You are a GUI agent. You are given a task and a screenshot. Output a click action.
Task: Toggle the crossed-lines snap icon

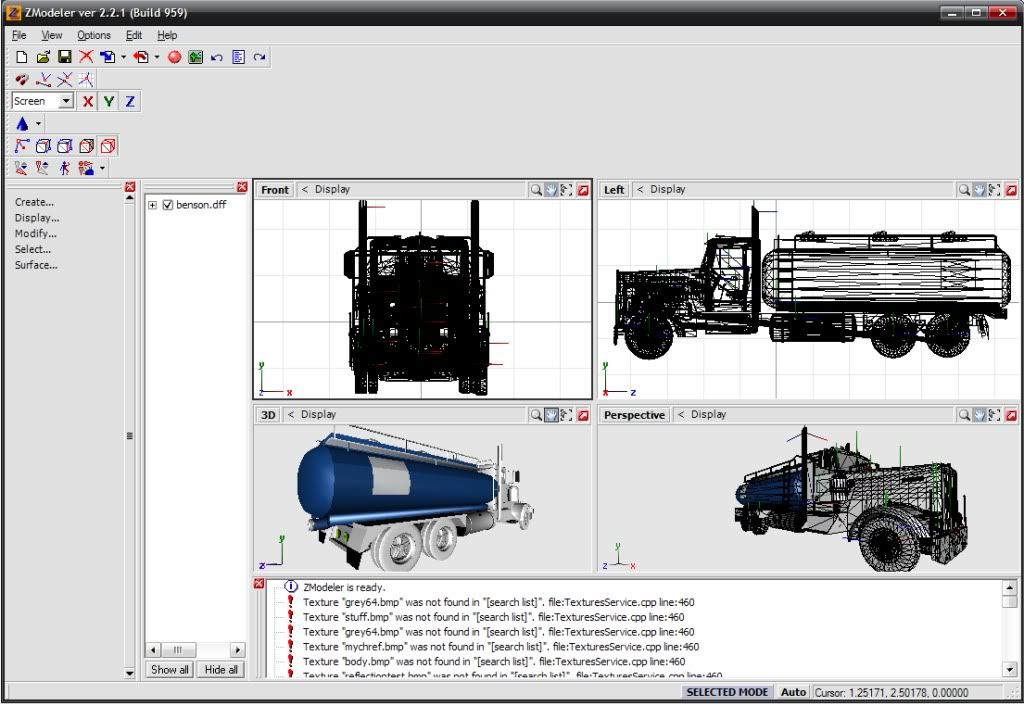[x=65, y=80]
